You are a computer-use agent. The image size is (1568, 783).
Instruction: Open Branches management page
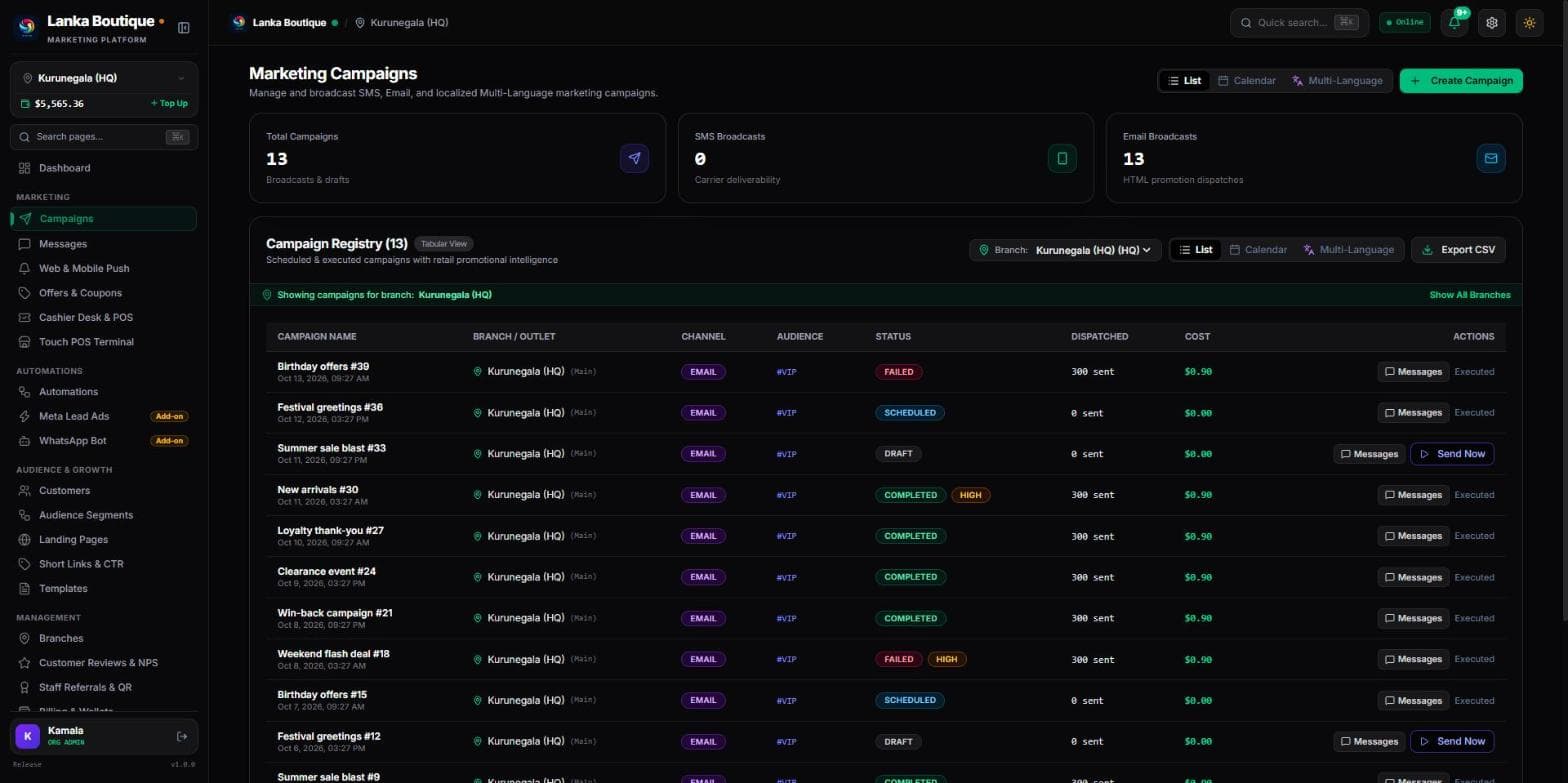[x=103, y=638]
